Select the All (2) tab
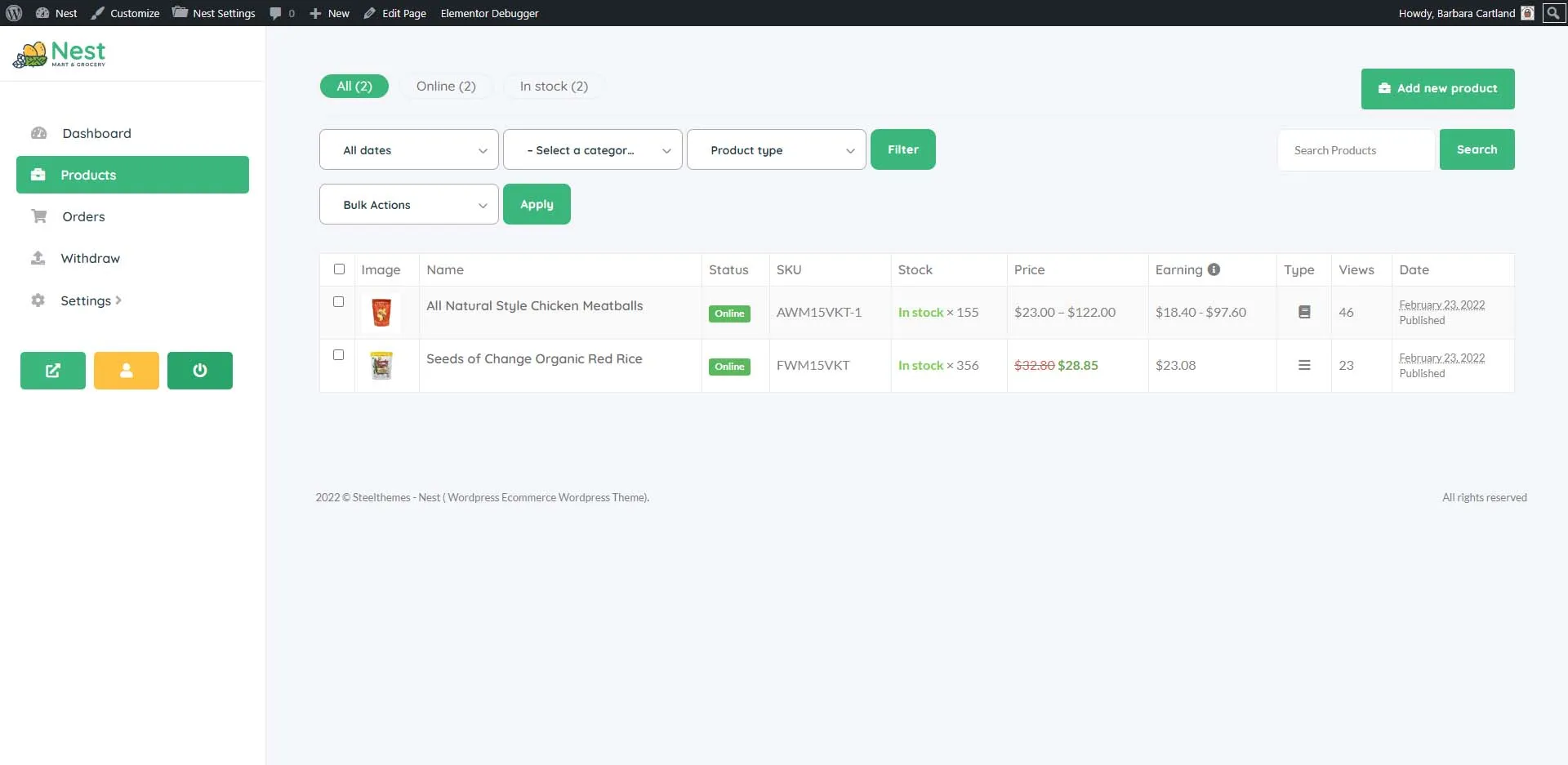The height and width of the screenshot is (765, 1568). (x=354, y=87)
